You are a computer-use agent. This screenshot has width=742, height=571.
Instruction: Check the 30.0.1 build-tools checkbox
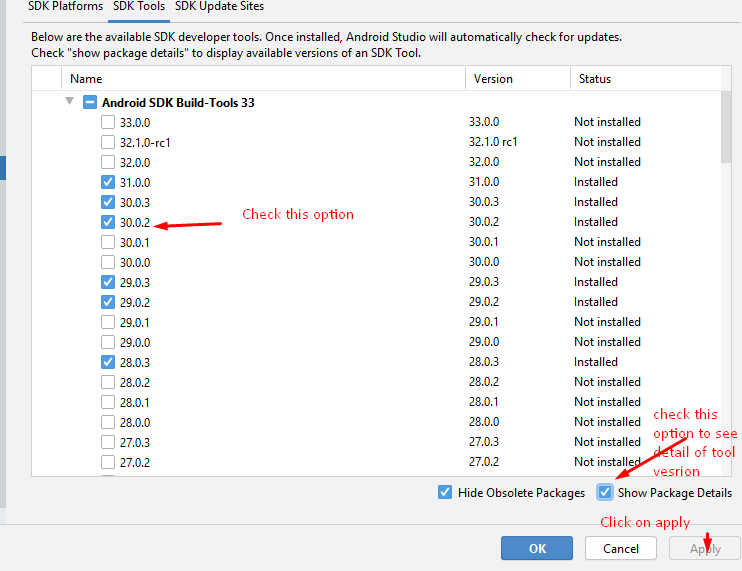click(x=108, y=242)
